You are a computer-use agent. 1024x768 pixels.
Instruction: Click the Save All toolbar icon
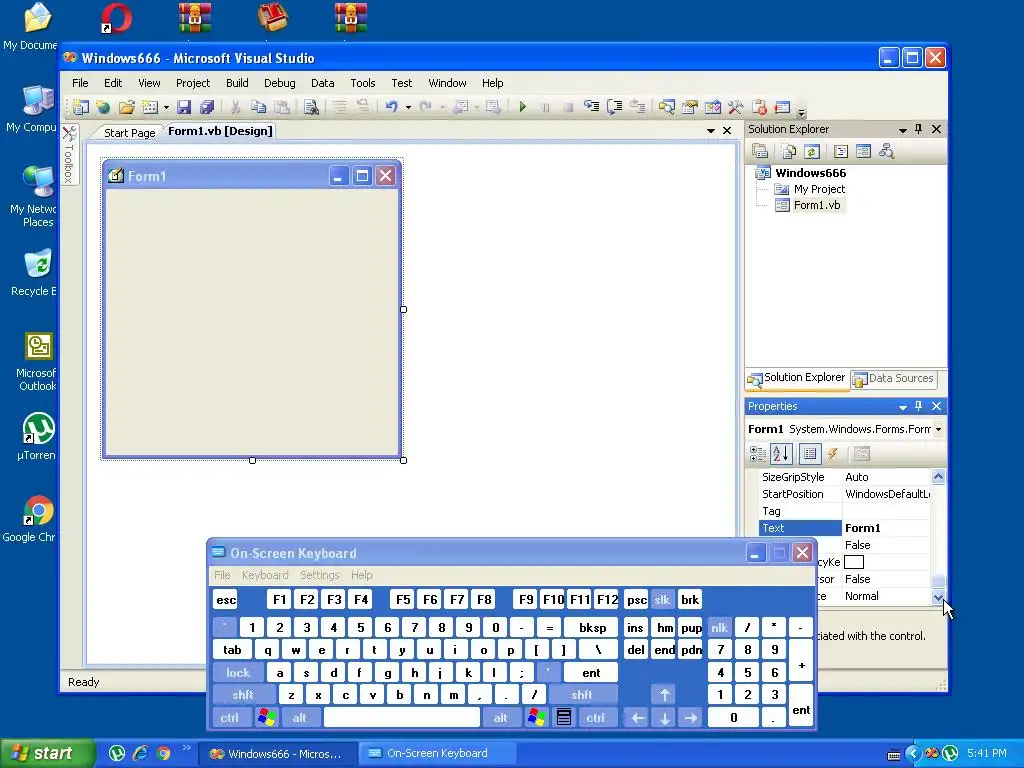click(x=207, y=107)
